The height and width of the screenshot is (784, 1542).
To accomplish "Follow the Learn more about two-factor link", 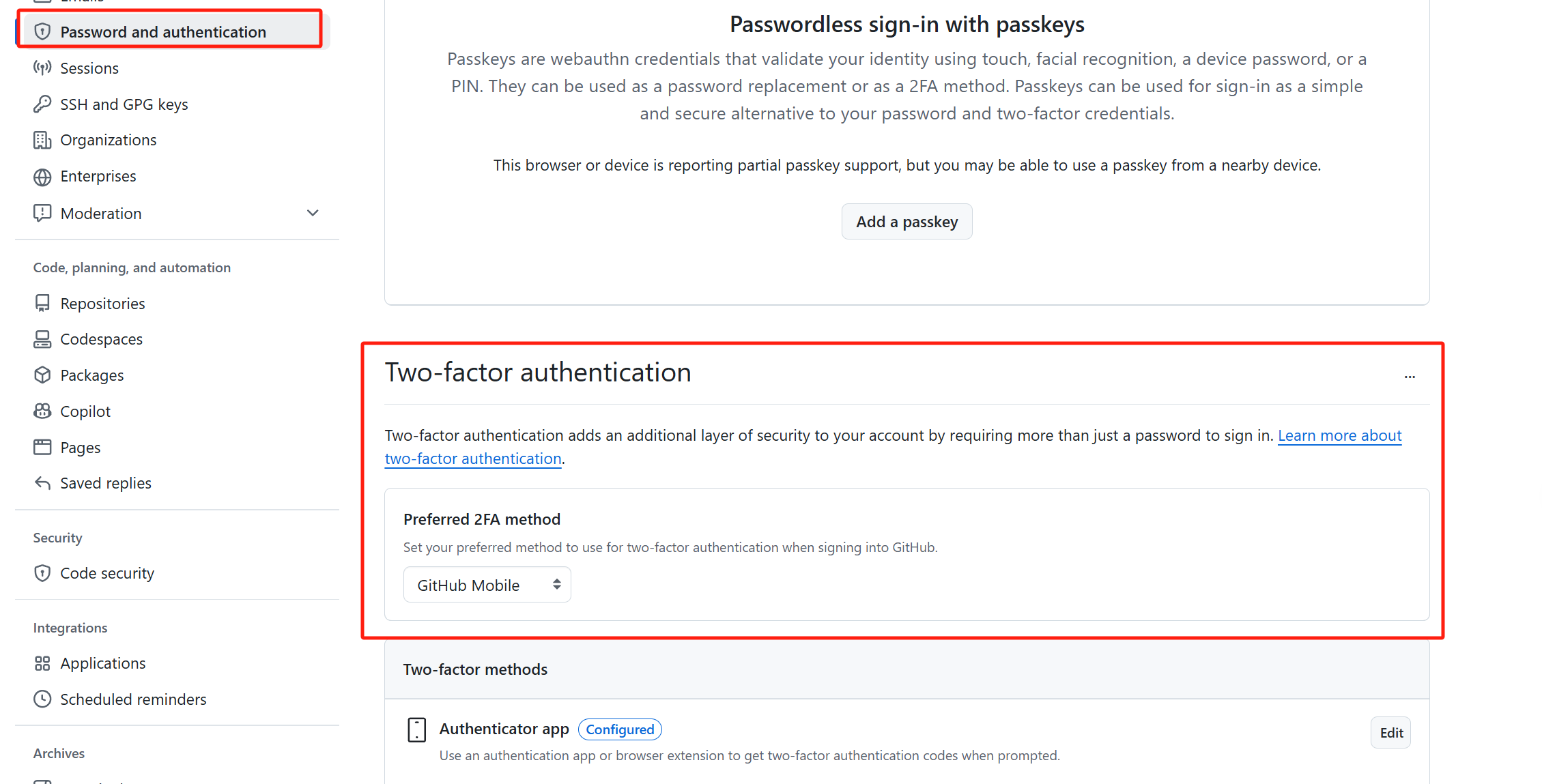I will (1339, 435).
